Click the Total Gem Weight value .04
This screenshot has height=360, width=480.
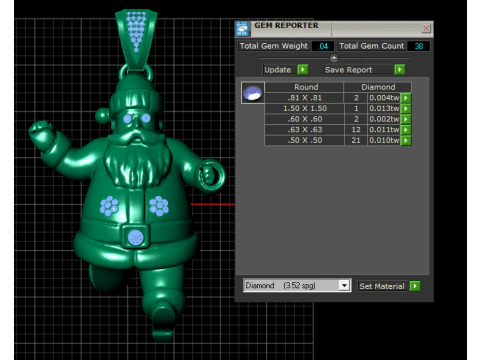323,46
